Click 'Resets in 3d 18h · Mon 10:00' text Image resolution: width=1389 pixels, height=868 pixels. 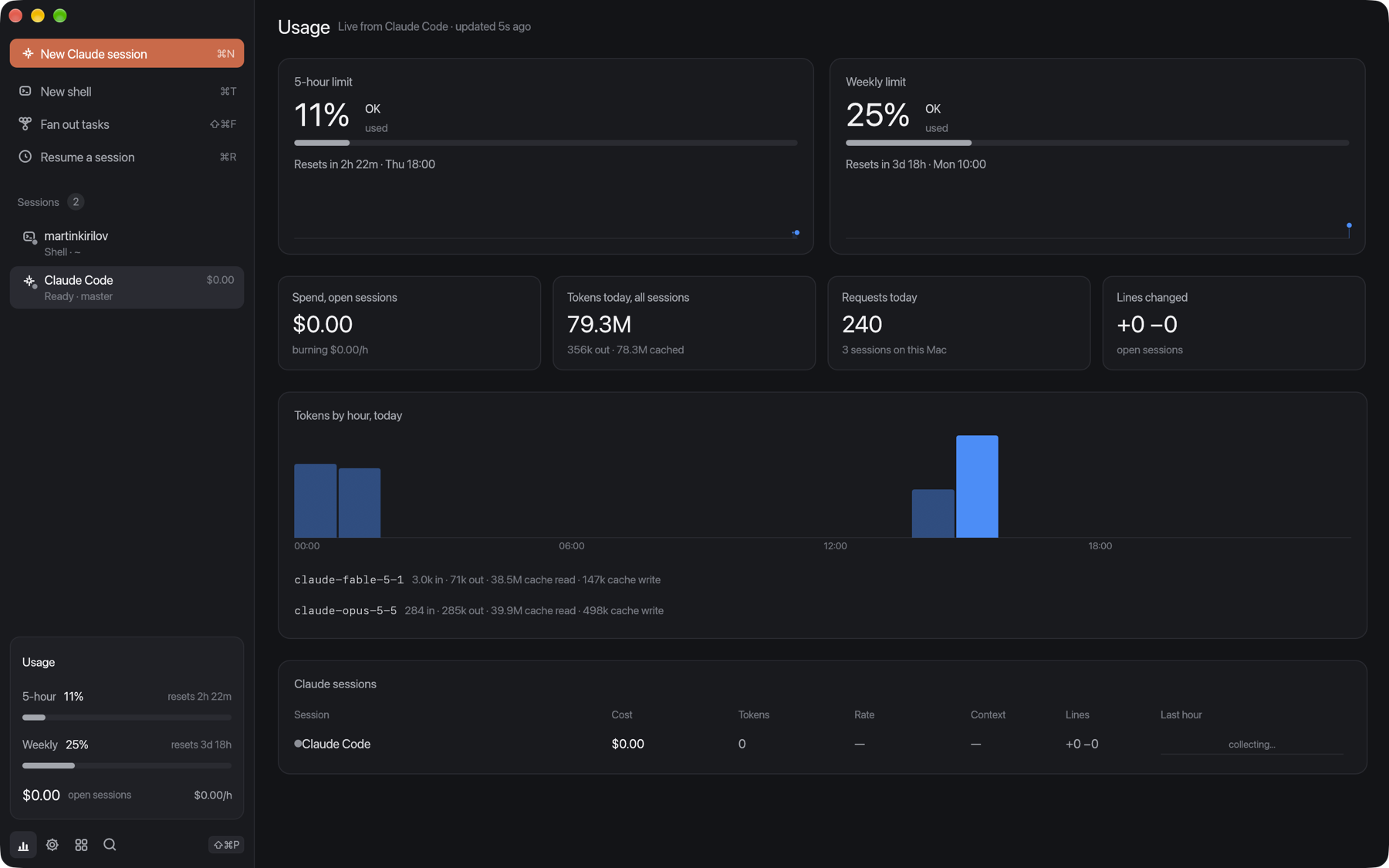pos(915,164)
